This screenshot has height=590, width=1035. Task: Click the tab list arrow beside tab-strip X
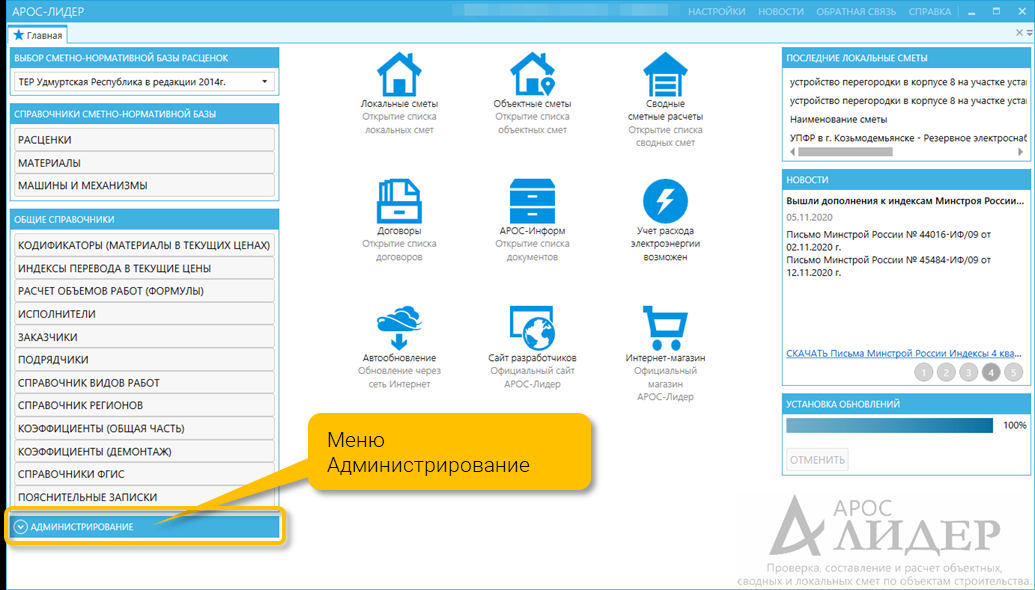1029,33
